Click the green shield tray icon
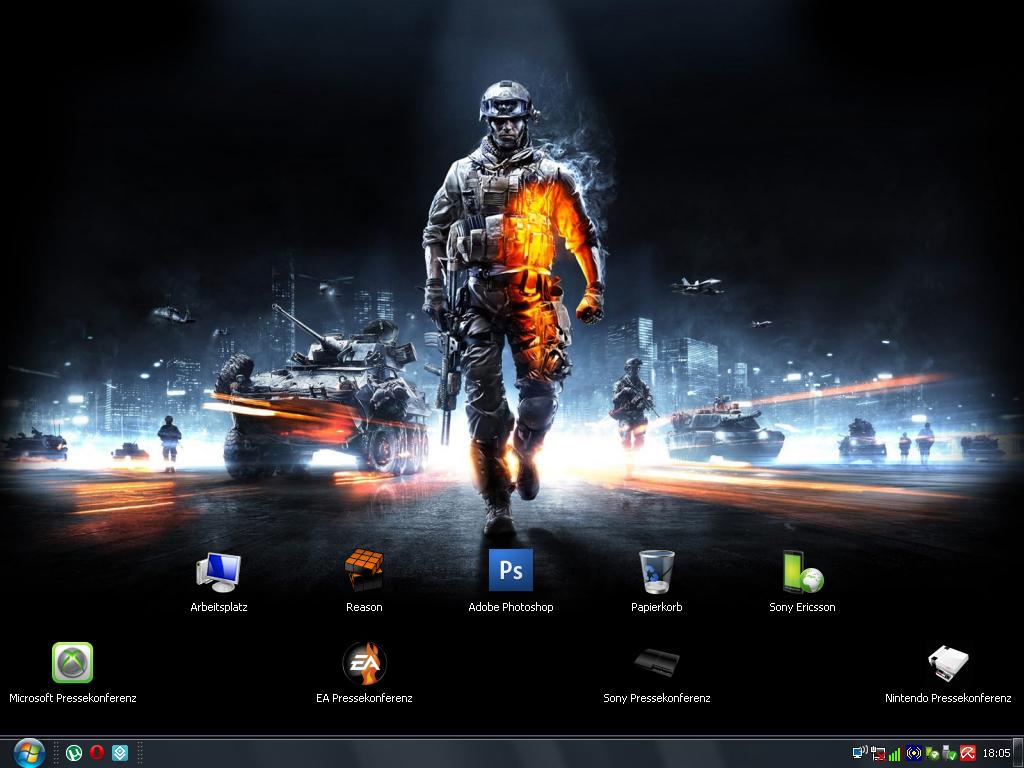 [931, 754]
